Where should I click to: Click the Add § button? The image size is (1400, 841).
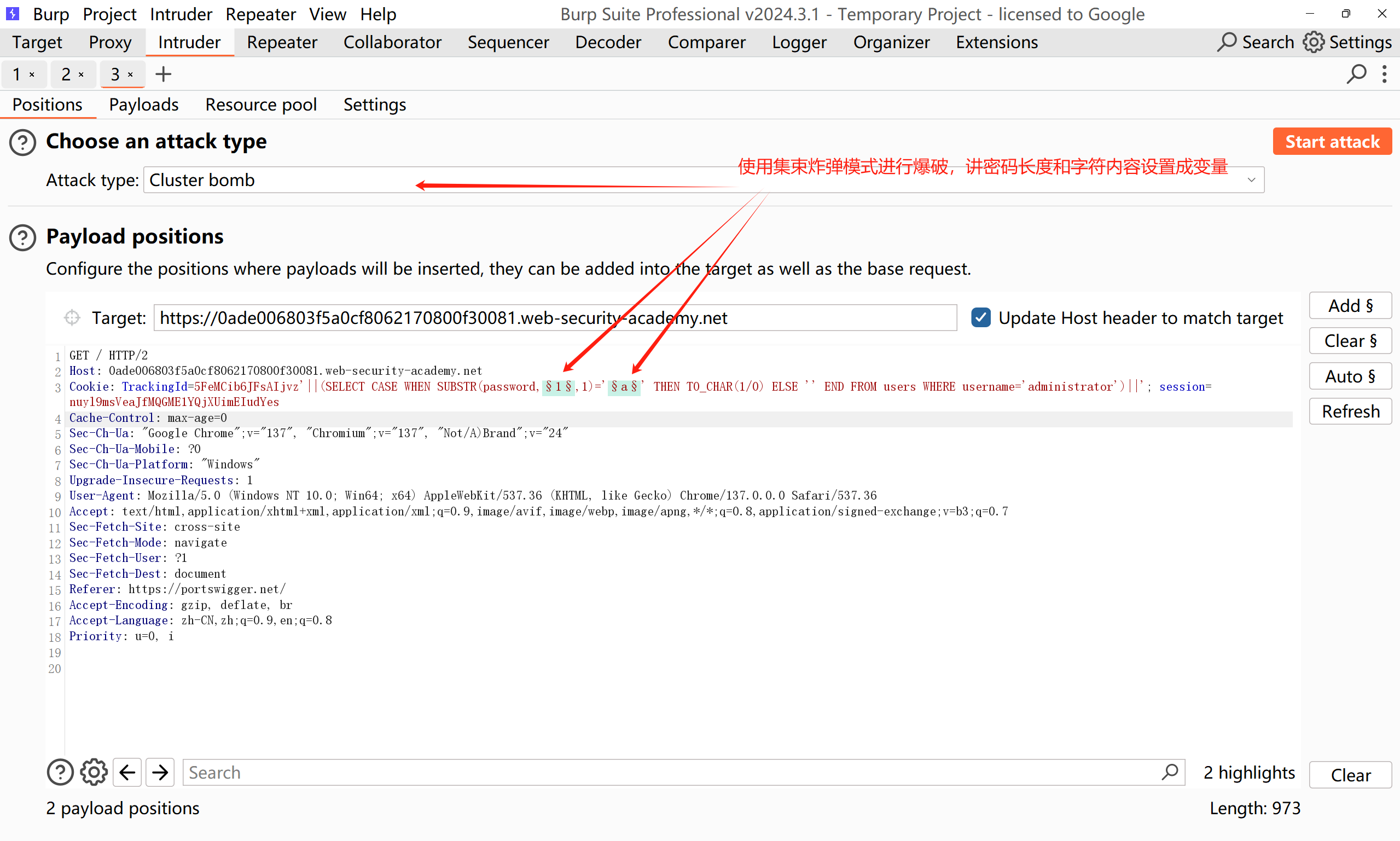(x=1350, y=306)
